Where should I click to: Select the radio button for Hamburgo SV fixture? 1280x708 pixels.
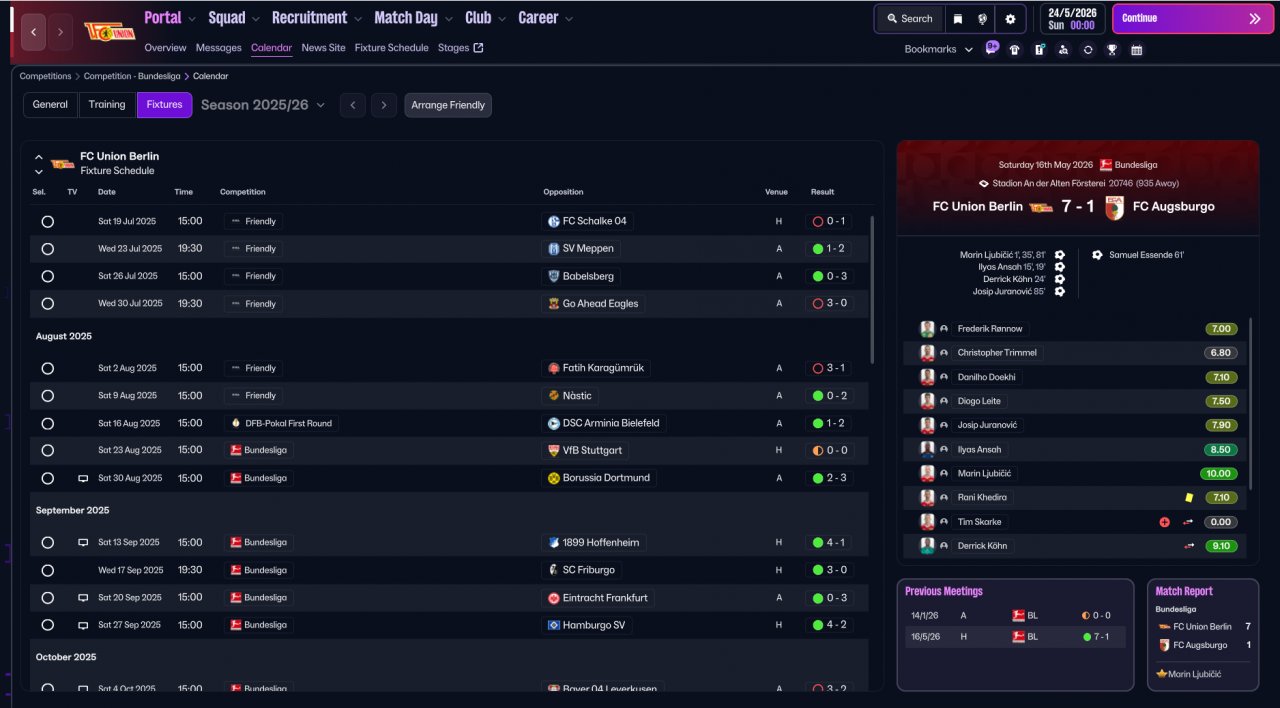(47, 625)
